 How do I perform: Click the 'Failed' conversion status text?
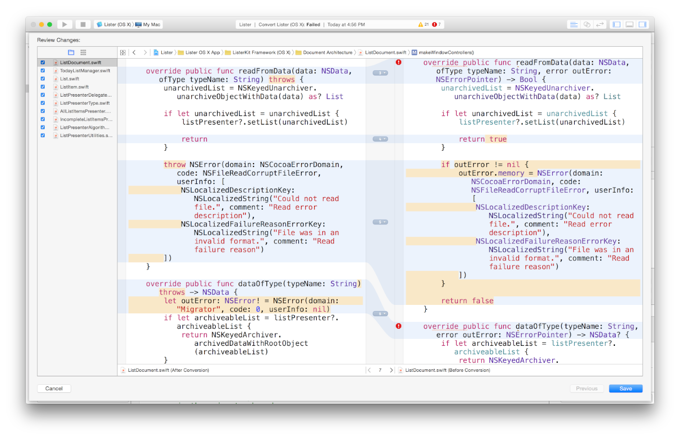313,25
